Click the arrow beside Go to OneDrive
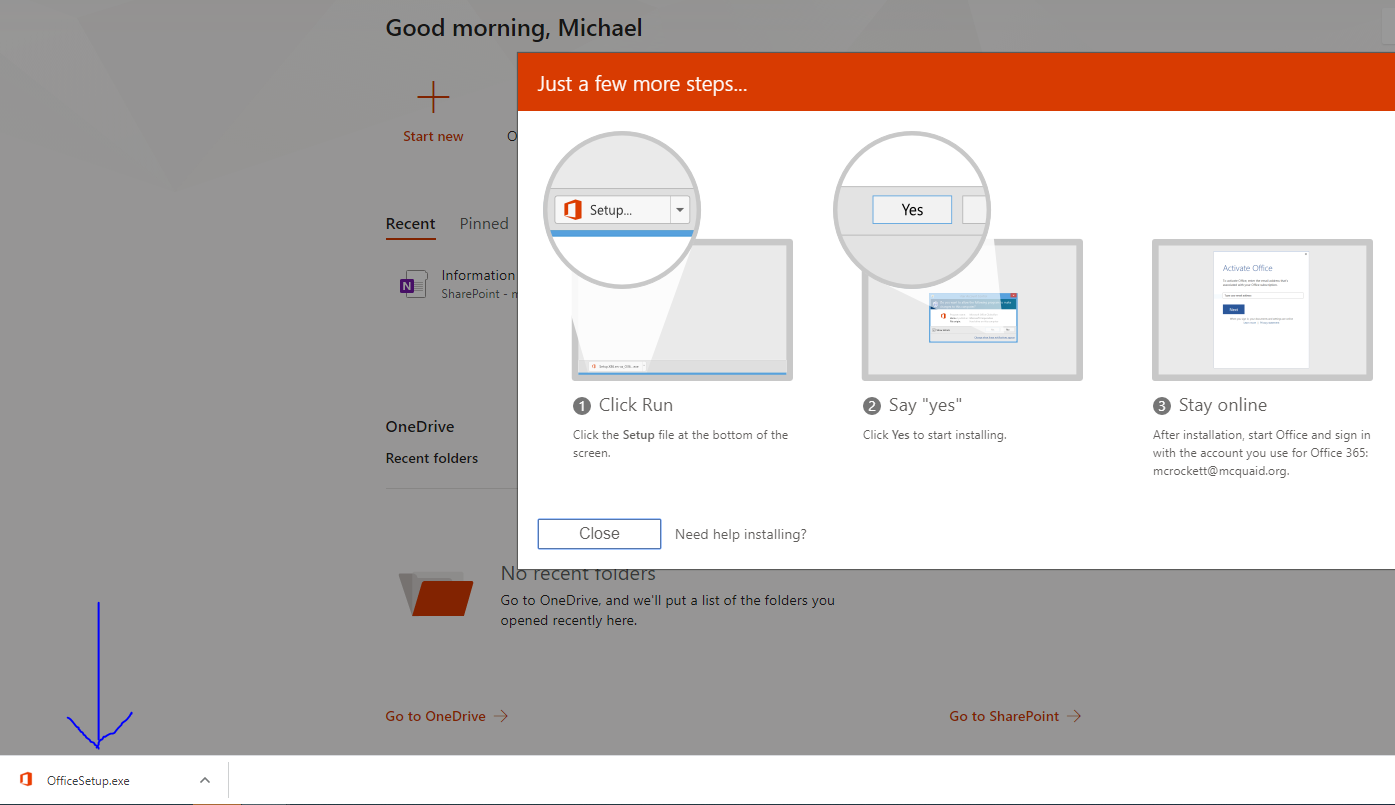Image resolution: width=1395 pixels, height=805 pixels. pos(501,716)
